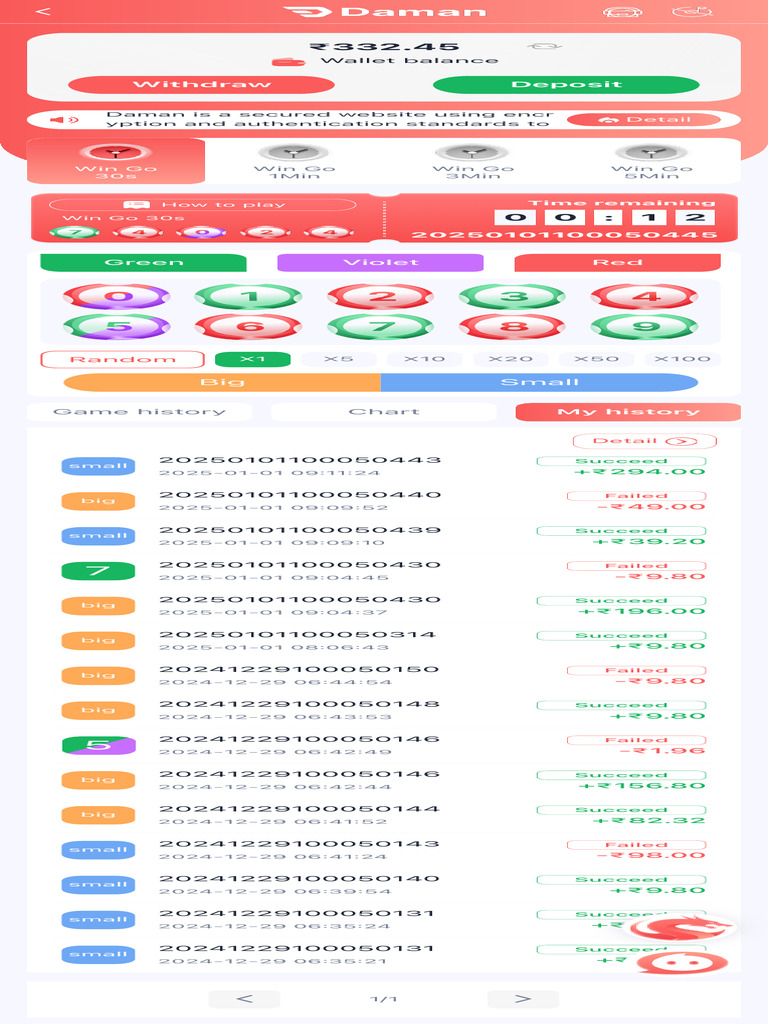Expand history row 20241229100050150

pyautogui.click(x=384, y=676)
